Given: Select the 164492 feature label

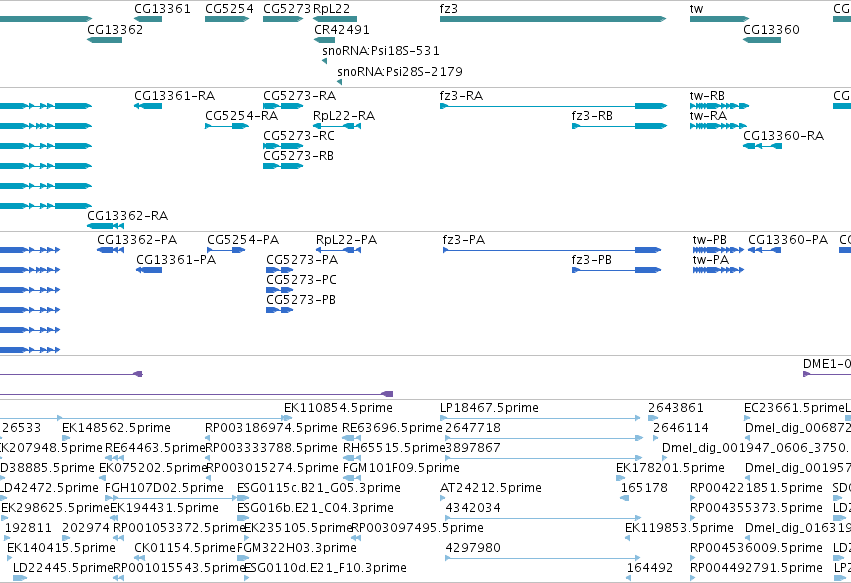Looking at the screenshot, I should point(650,568).
